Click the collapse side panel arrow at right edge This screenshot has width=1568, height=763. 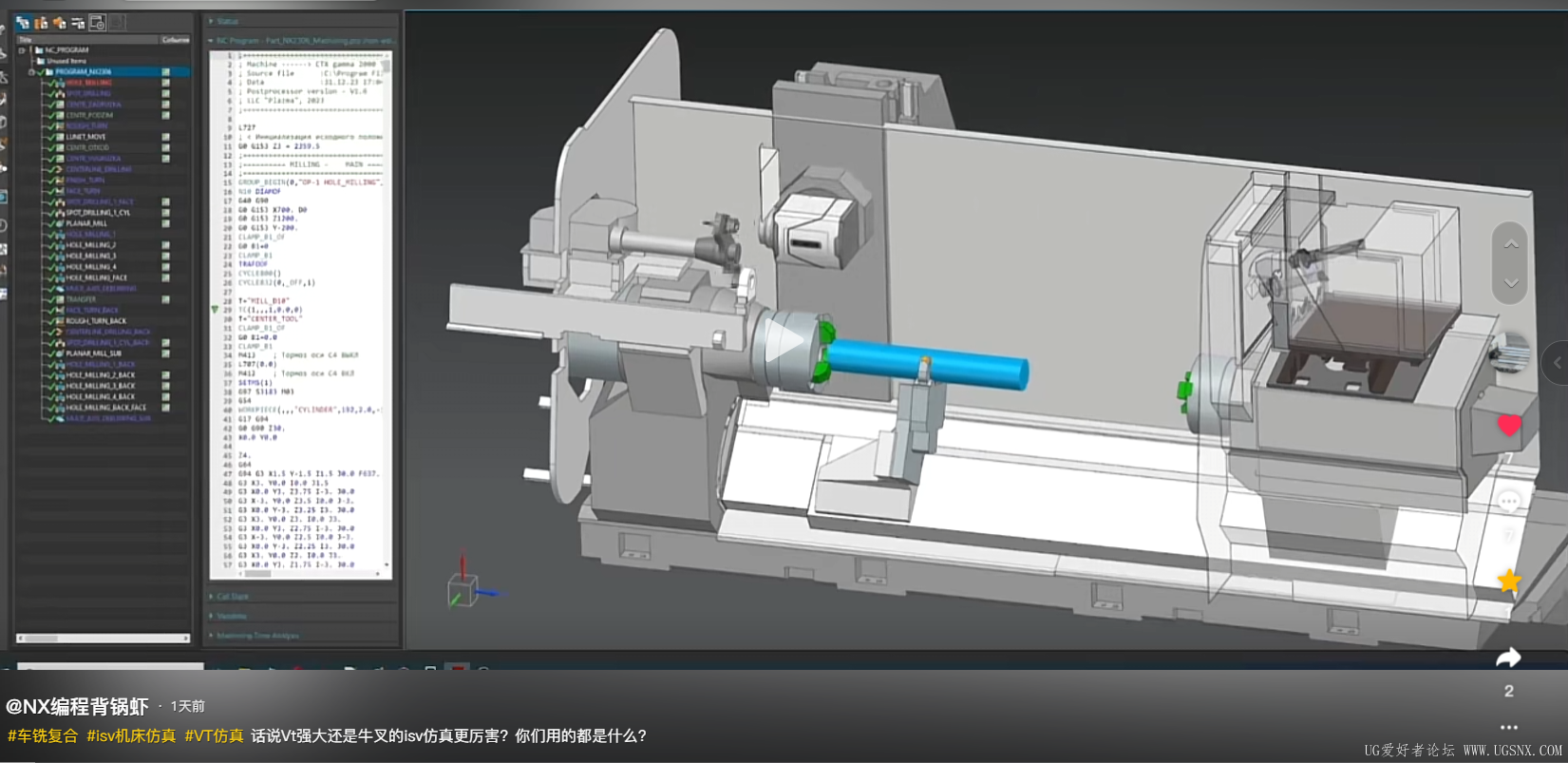pyautogui.click(x=1557, y=362)
